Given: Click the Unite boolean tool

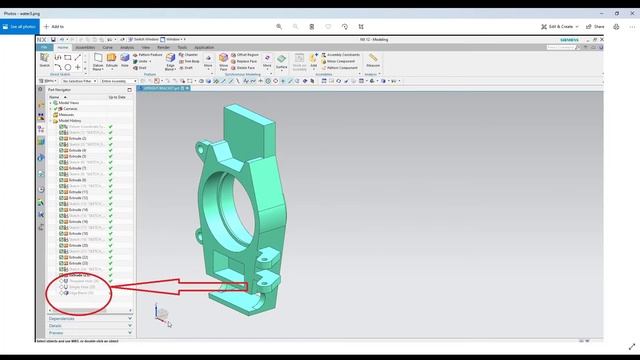Looking at the screenshot, I should click(x=142, y=61).
